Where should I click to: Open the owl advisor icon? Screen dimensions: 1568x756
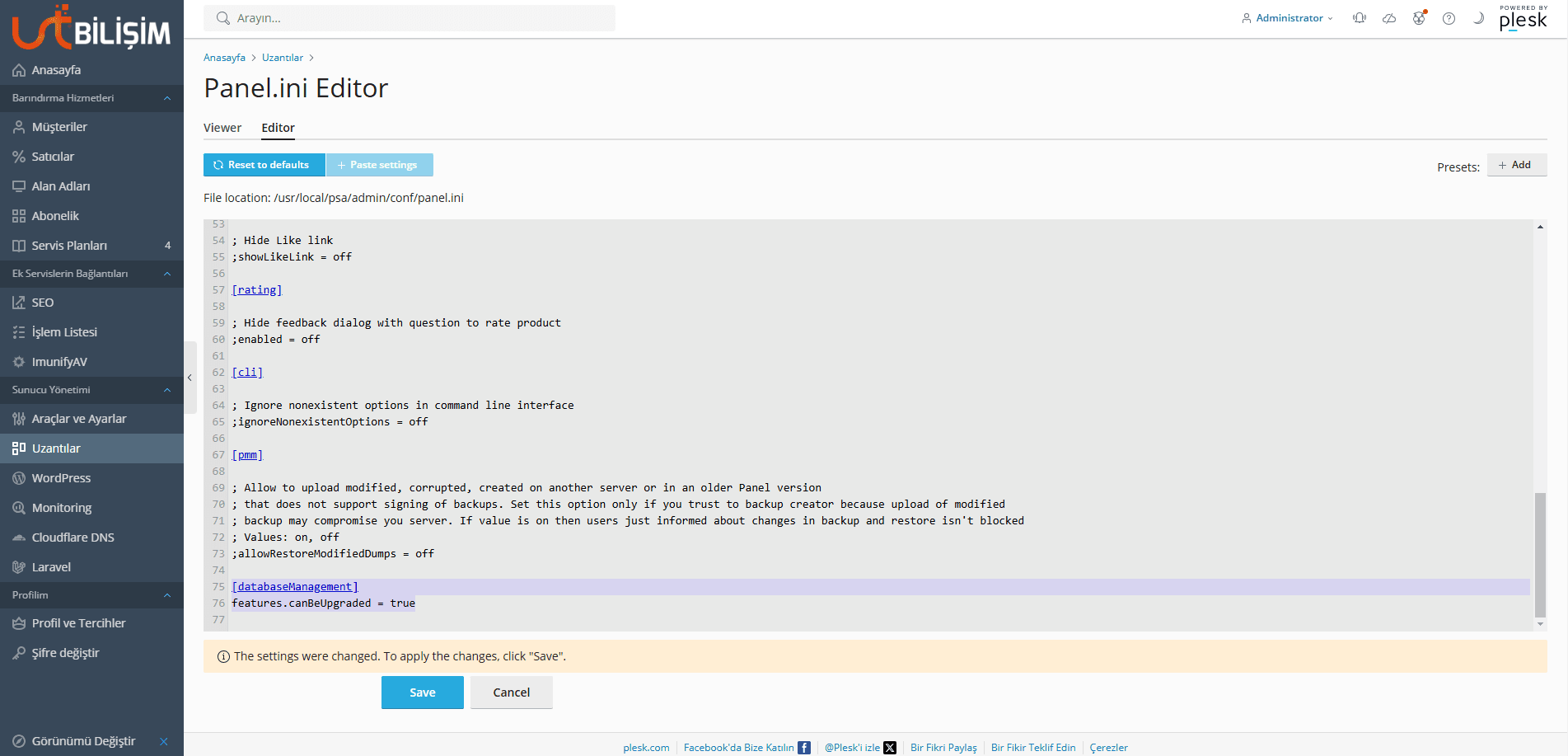pos(1419,18)
